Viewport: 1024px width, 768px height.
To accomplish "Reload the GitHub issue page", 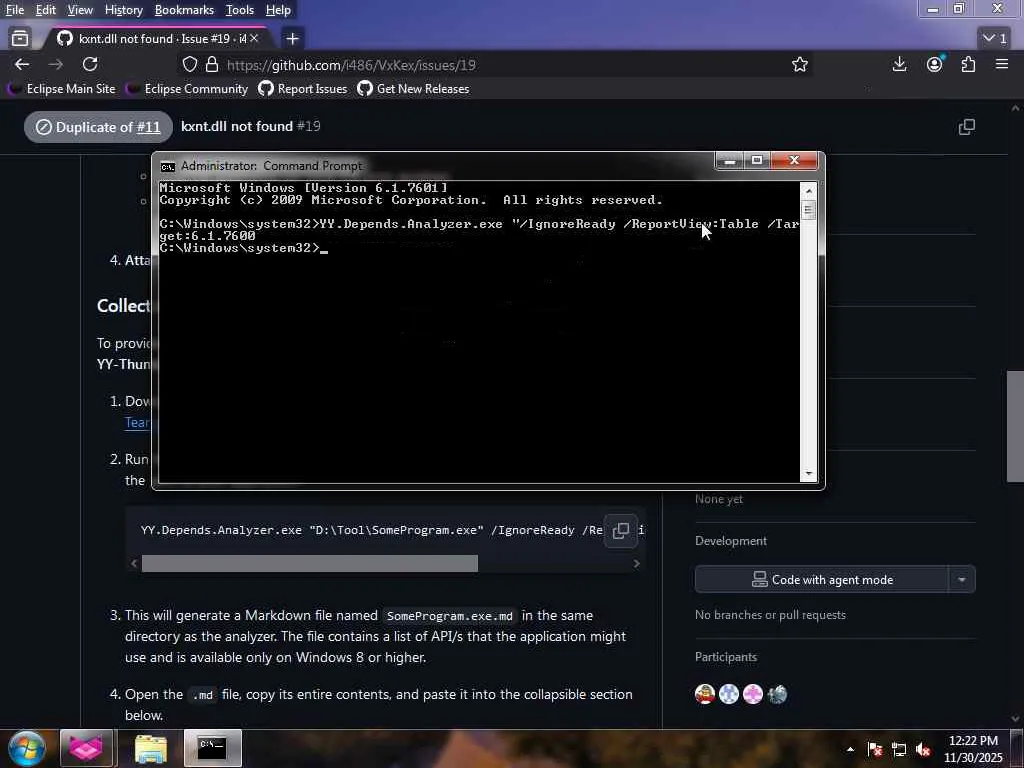I will click(x=90, y=64).
